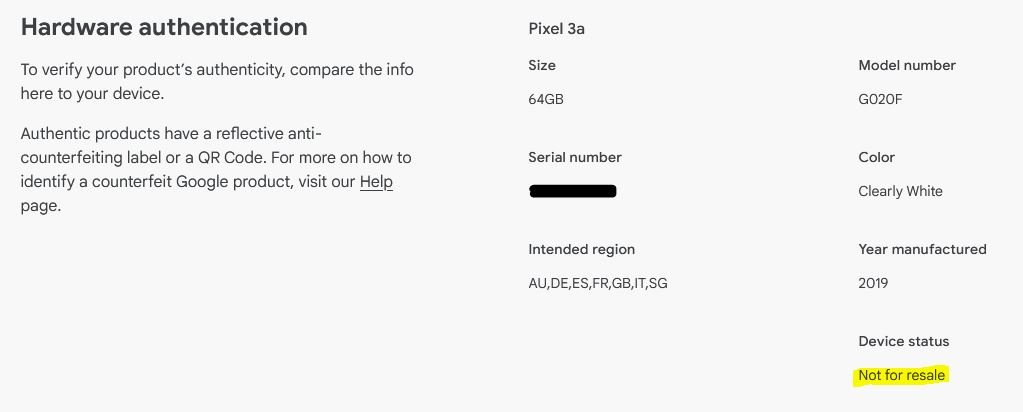
Task: Click the Size field label
Action: coord(542,65)
